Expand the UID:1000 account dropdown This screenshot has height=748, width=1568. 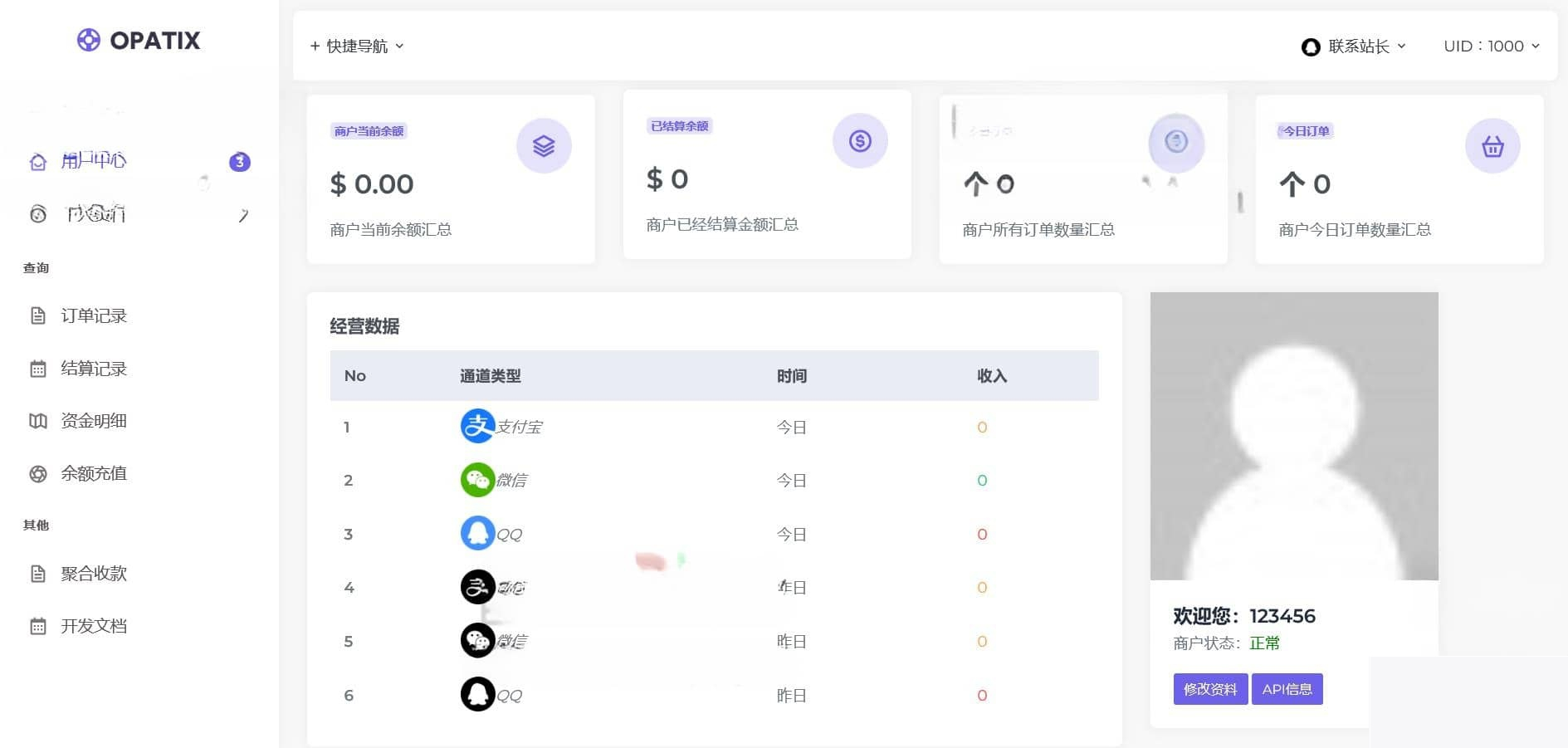point(1490,46)
